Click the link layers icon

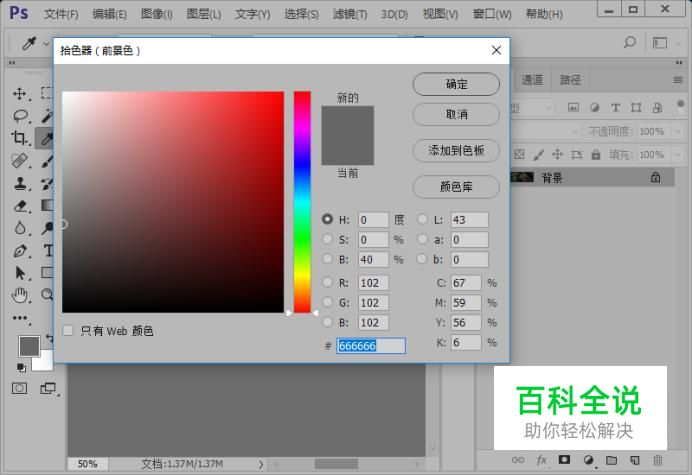518,460
